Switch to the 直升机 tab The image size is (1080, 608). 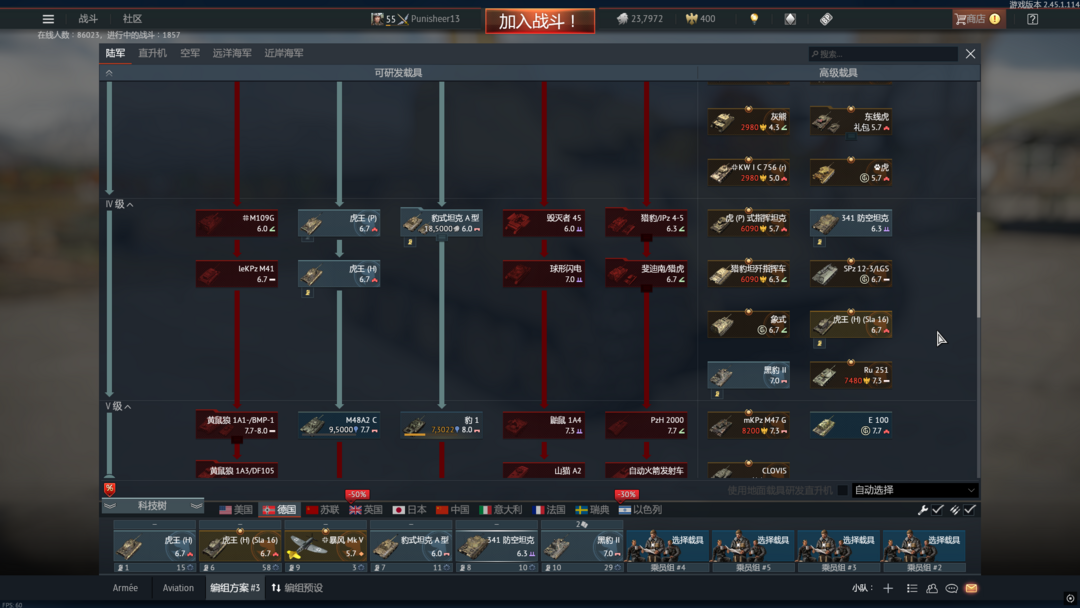tap(152, 53)
